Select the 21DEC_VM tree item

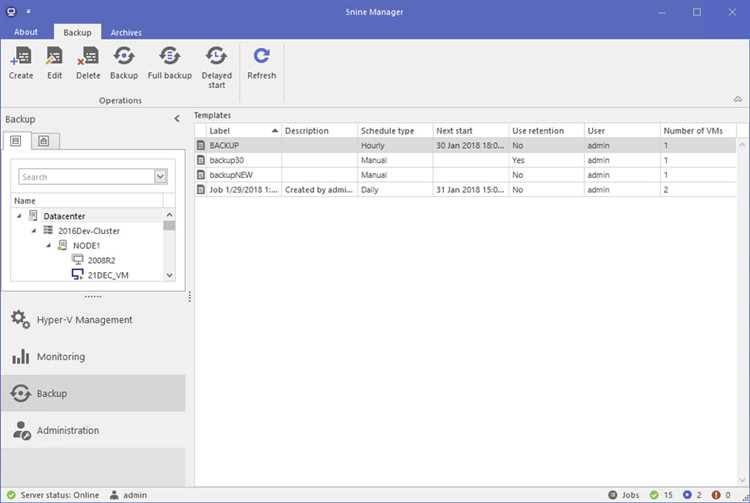(108, 275)
